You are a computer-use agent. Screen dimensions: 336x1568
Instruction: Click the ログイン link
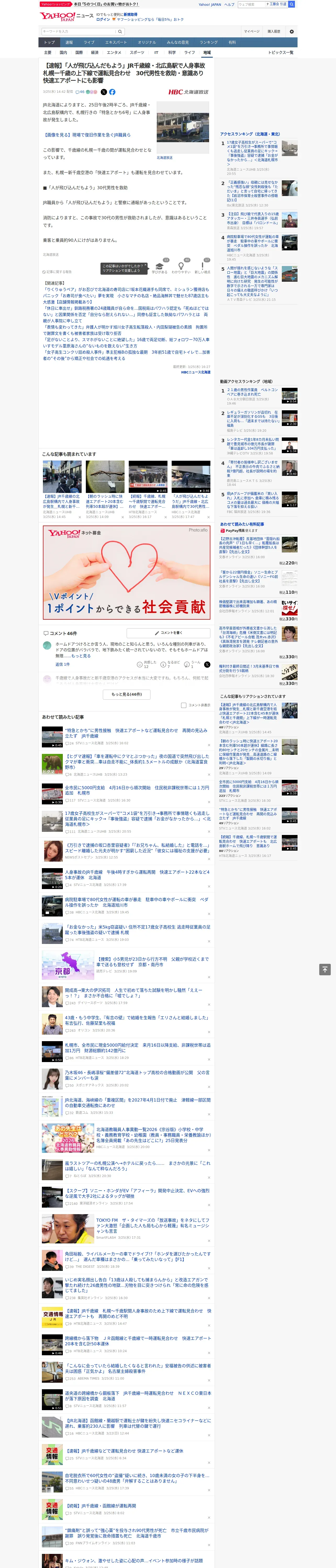103,20
